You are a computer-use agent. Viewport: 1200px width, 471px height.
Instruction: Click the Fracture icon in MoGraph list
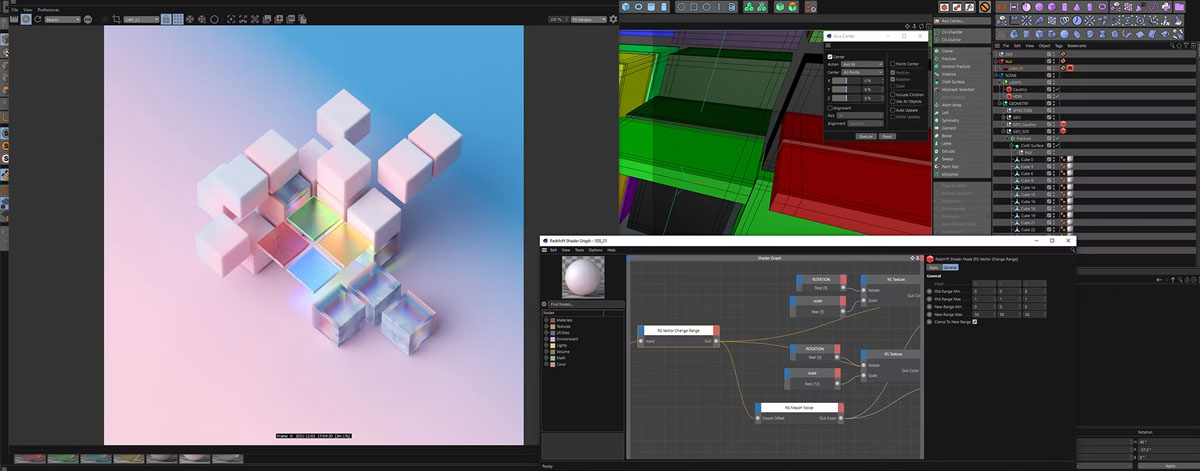click(937, 59)
